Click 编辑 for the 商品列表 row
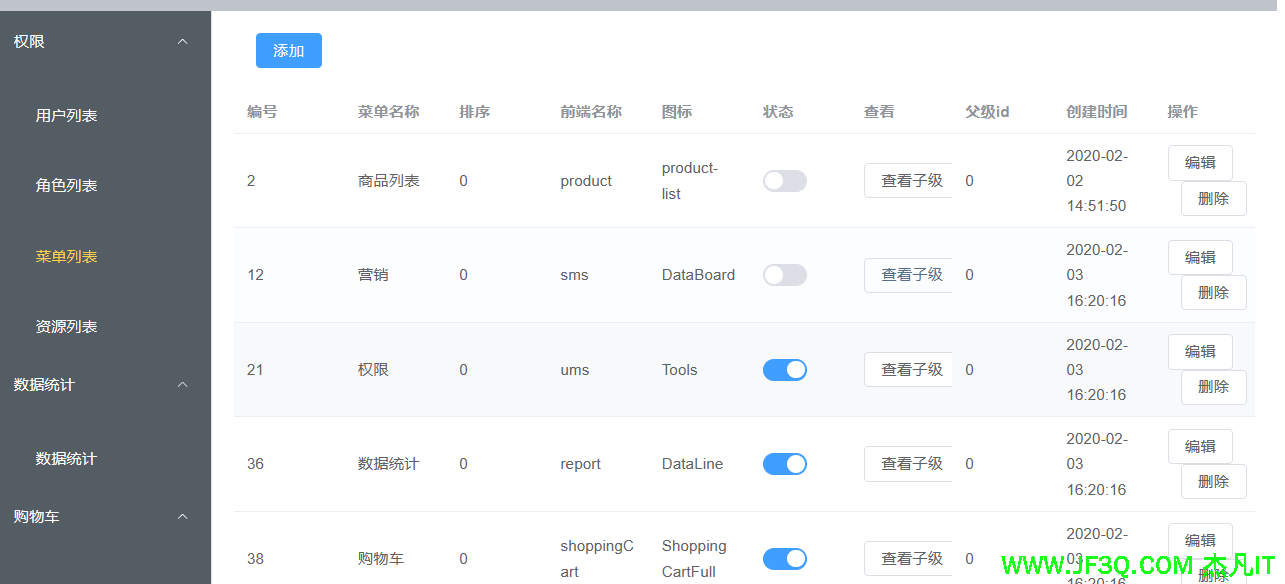 click(1199, 163)
